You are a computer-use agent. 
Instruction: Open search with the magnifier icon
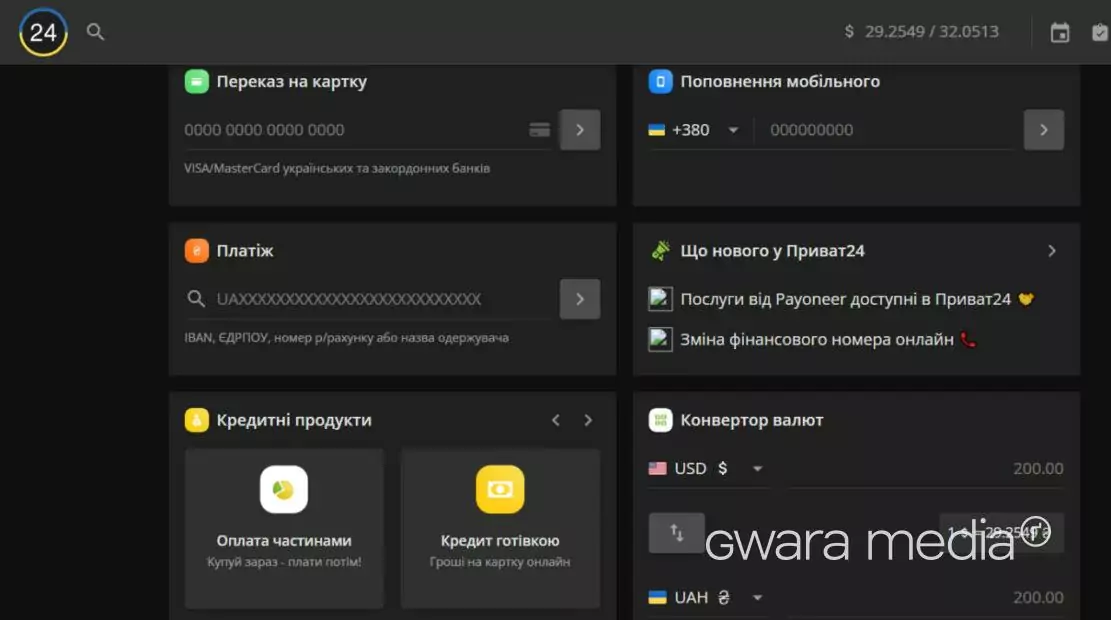[95, 32]
